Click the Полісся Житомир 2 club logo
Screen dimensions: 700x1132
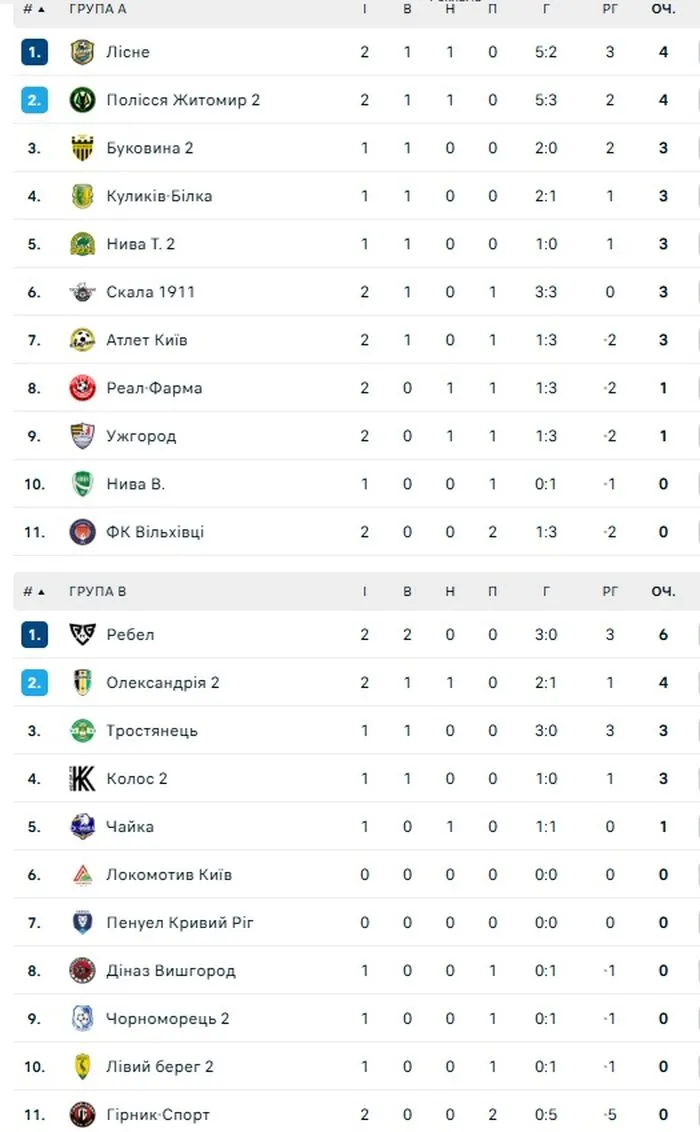[82, 100]
